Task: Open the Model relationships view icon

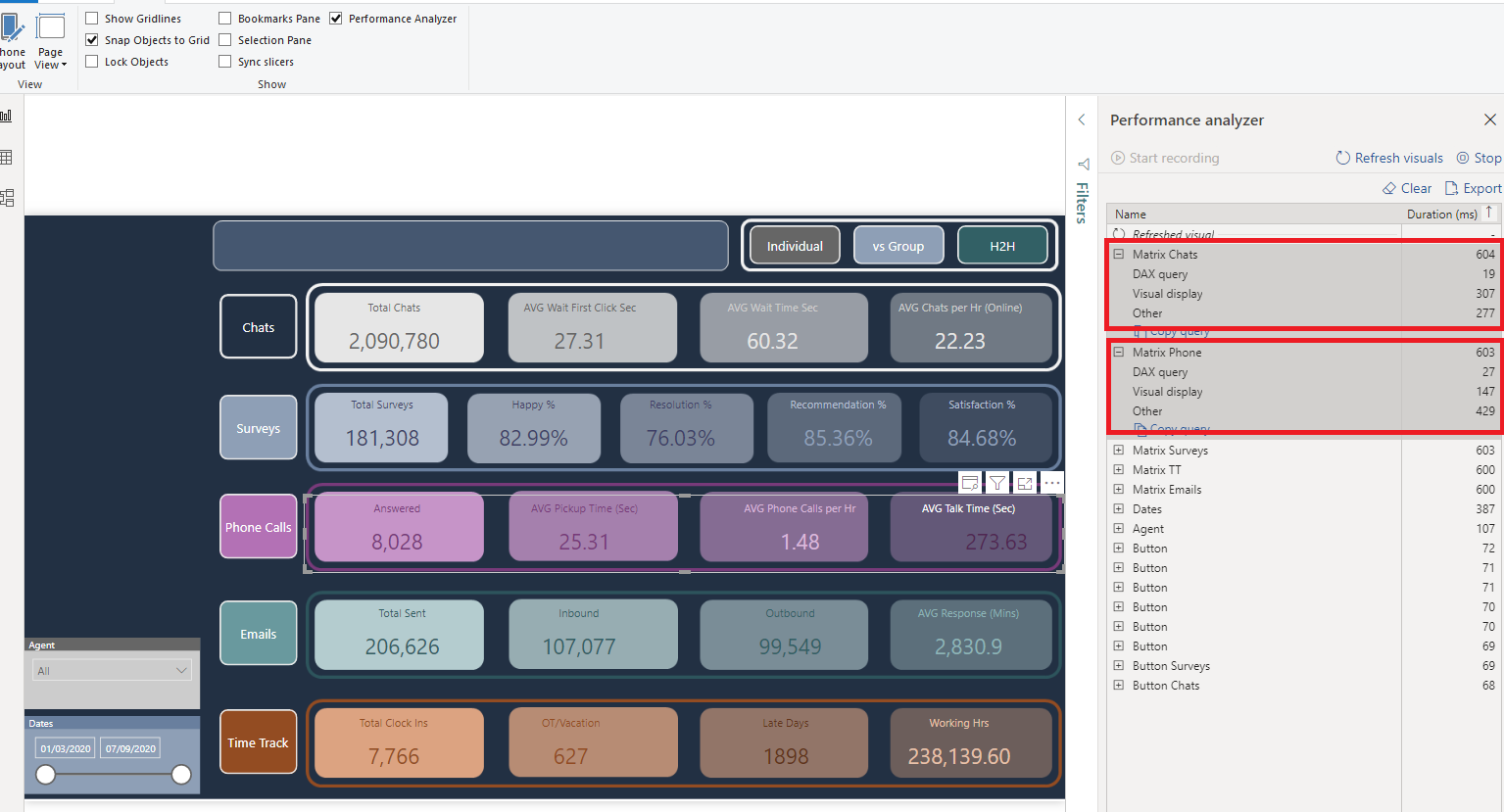Action: [x=6, y=198]
